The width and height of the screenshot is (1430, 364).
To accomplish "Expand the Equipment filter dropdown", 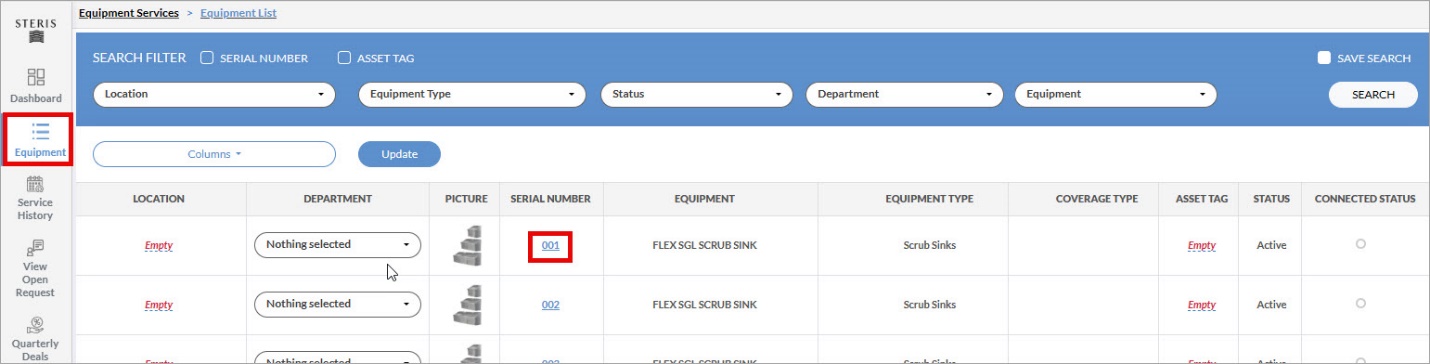I will tap(1115, 94).
